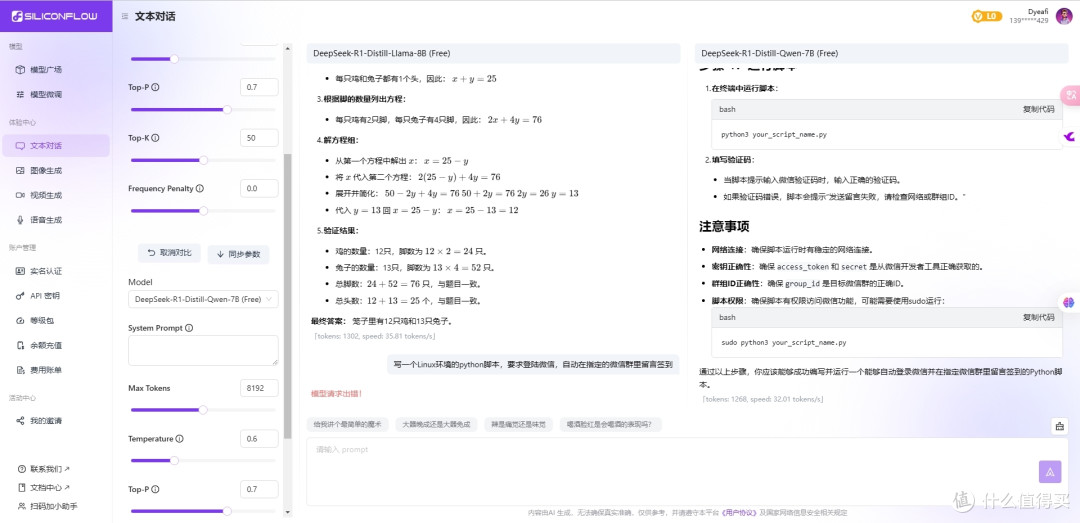Click the Top-P info icon above Top-K
The height and width of the screenshot is (523, 1080).
[155, 88]
